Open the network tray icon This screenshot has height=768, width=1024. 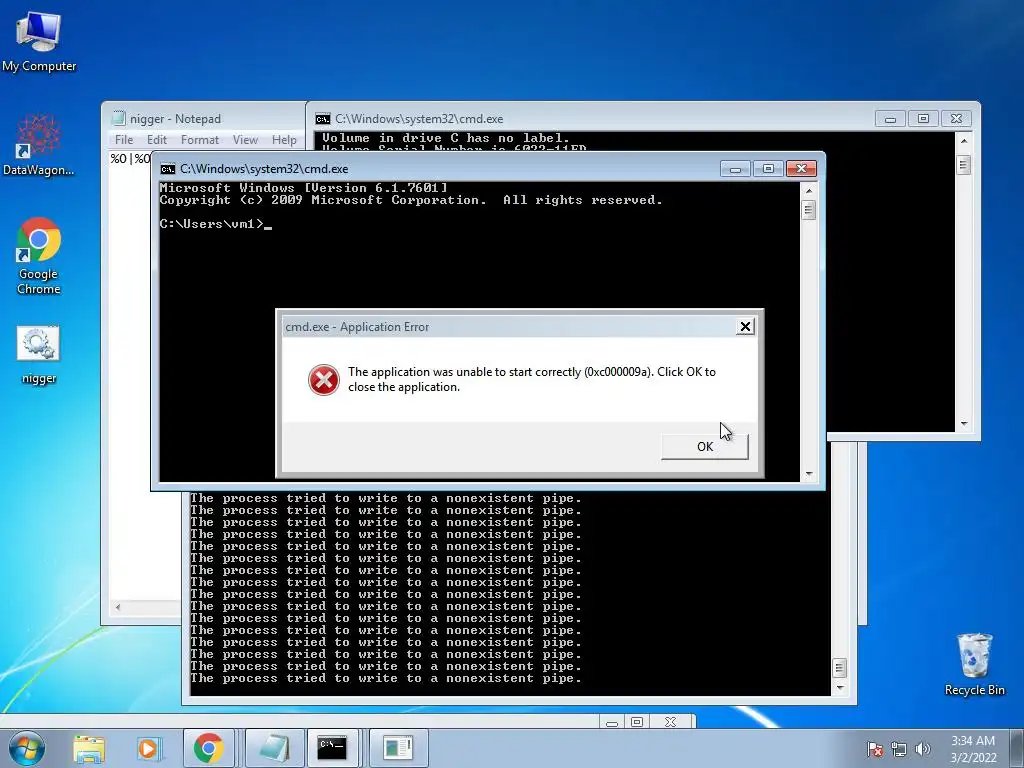[899, 749]
